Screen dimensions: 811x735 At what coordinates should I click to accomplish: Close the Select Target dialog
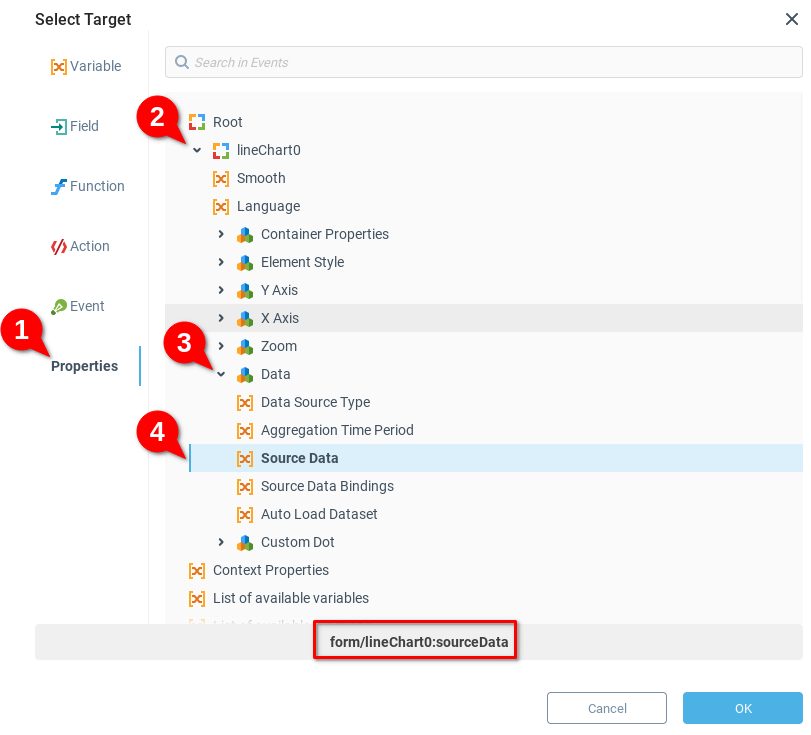click(x=791, y=19)
